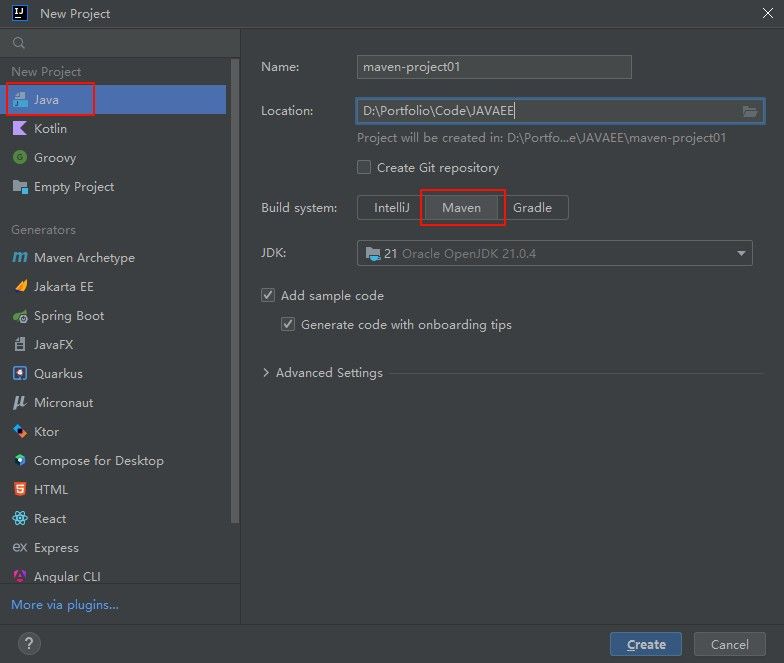Click the 'Project will be created in' path text
This screenshot has height=663, width=784.
[x=542, y=138]
